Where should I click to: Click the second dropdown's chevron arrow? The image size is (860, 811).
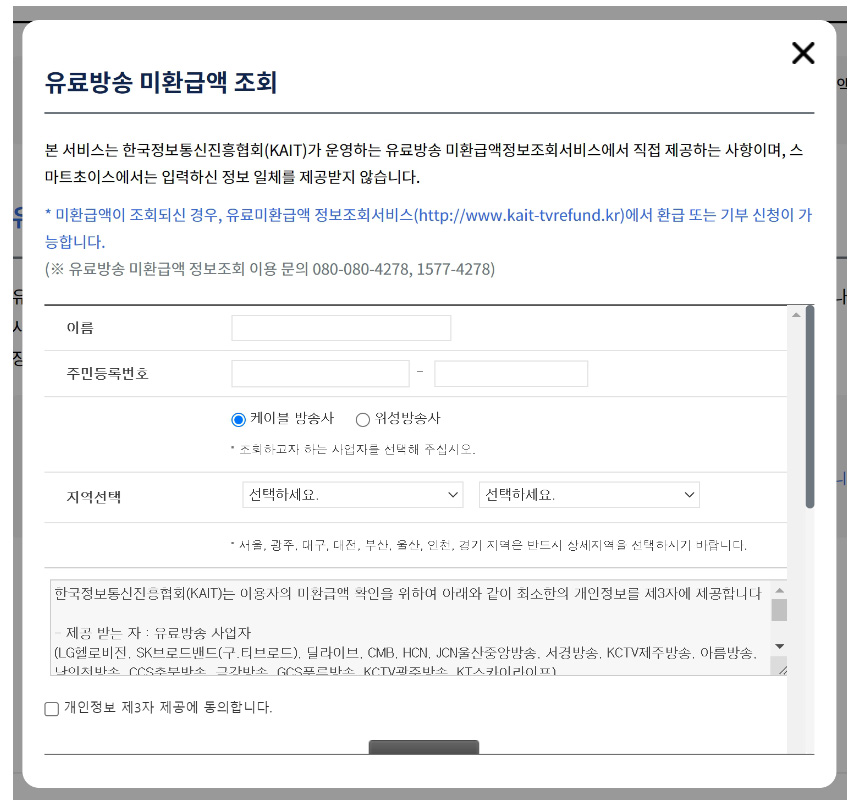(x=689, y=494)
